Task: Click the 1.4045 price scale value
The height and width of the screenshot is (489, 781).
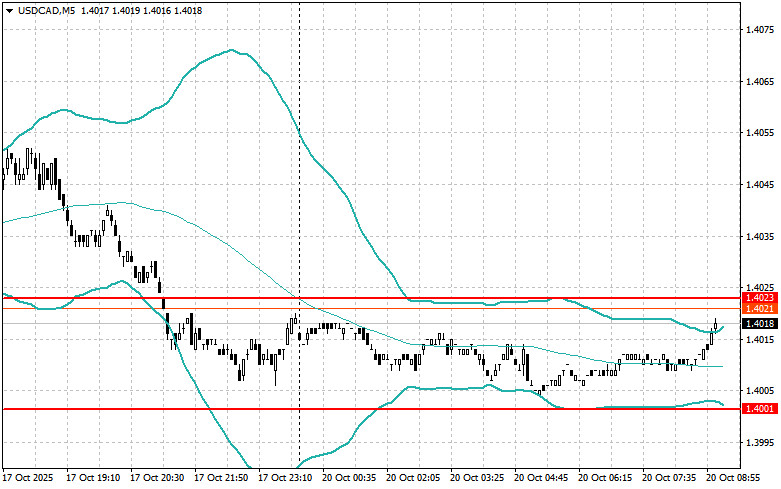Action: [x=760, y=185]
